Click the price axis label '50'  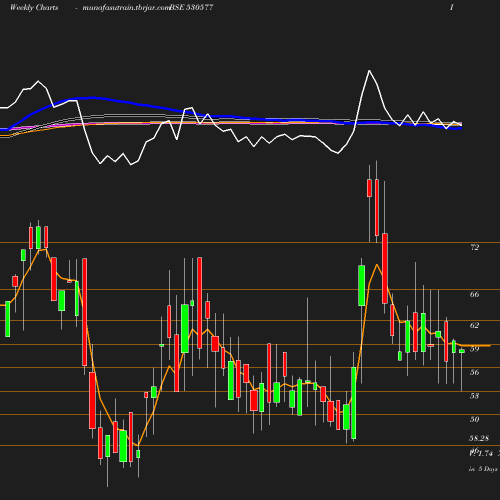[x=475, y=419]
